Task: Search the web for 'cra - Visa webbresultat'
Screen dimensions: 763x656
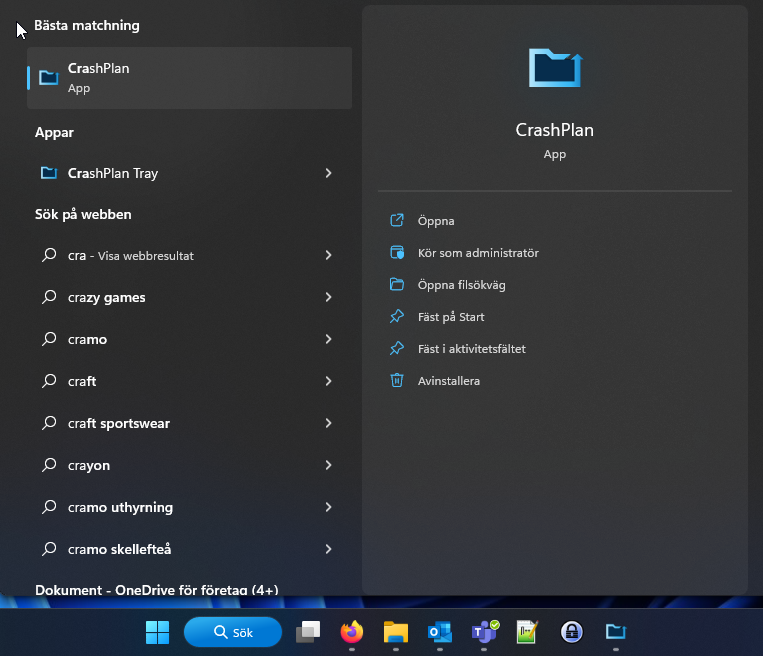Action: pos(189,255)
